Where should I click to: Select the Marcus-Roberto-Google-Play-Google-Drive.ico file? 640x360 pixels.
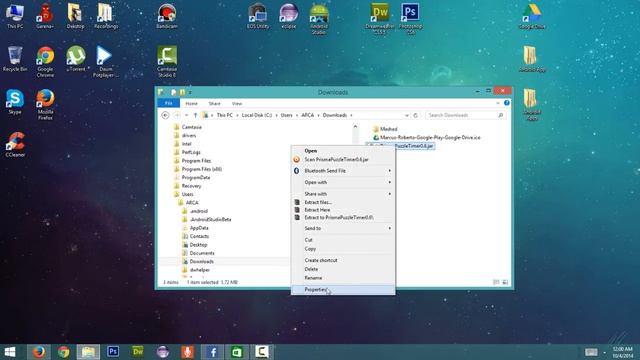(430, 138)
